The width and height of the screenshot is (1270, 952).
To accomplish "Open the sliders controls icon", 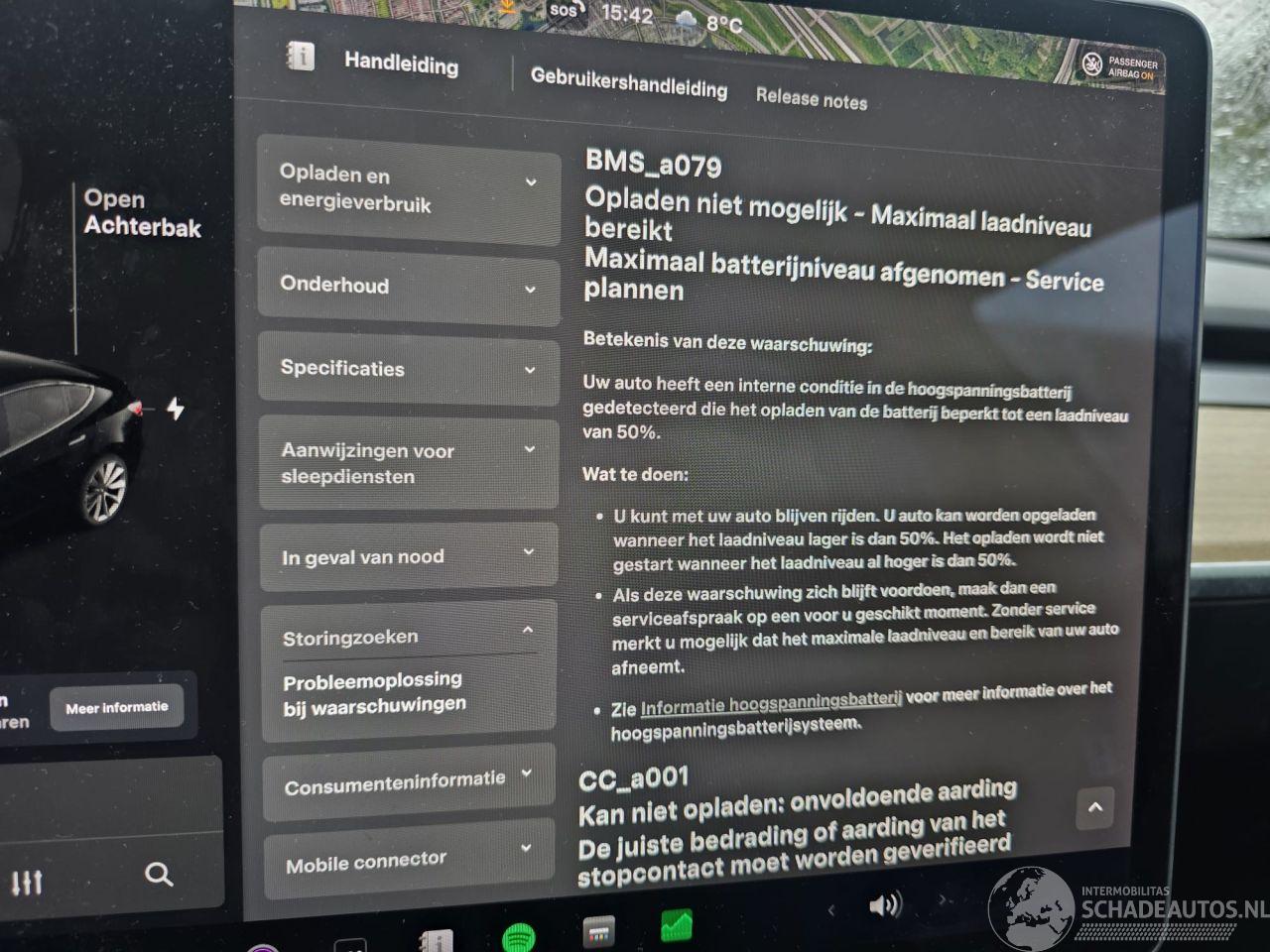I will click(x=27, y=882).
